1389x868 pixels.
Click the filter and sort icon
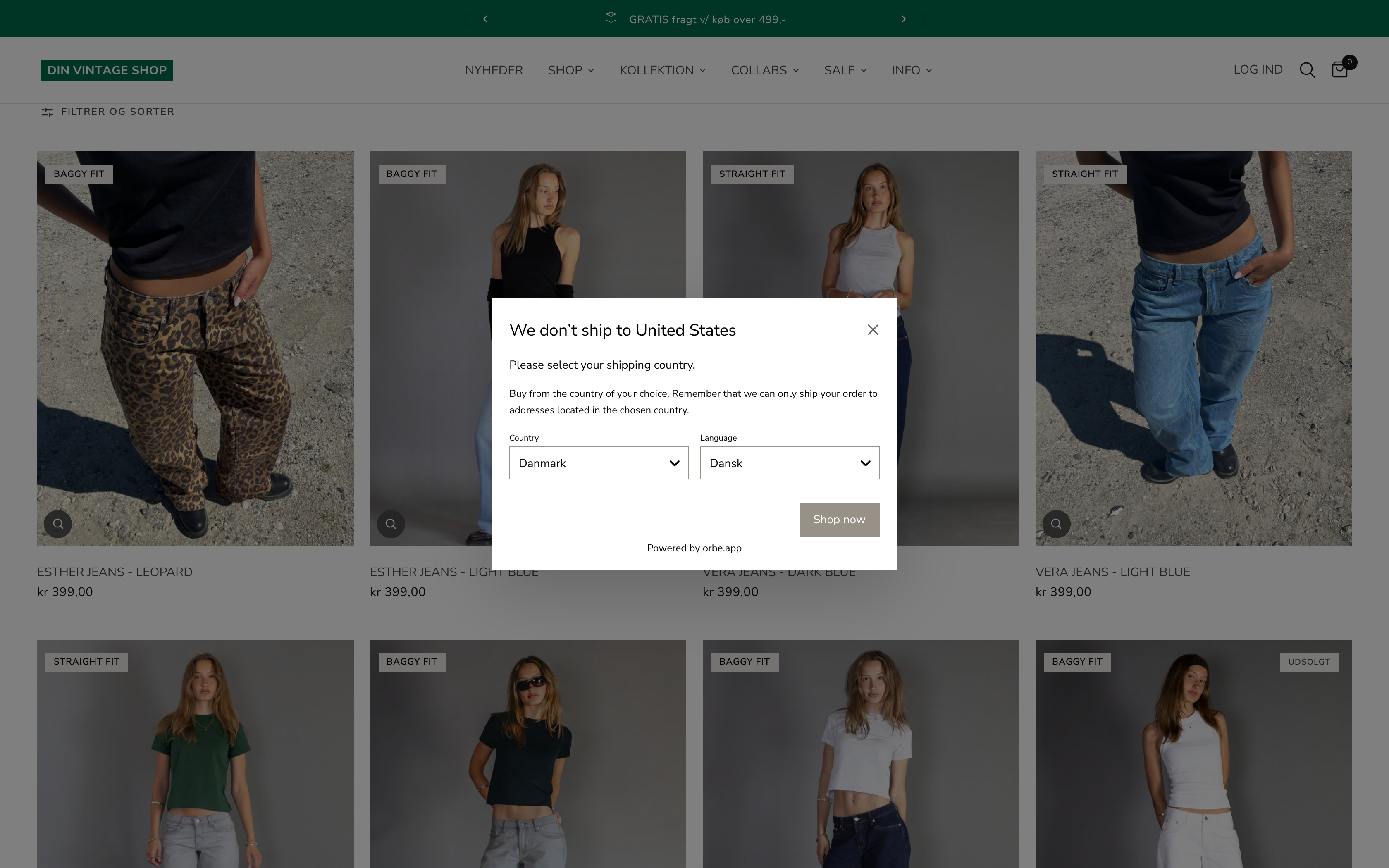point(46,111)
